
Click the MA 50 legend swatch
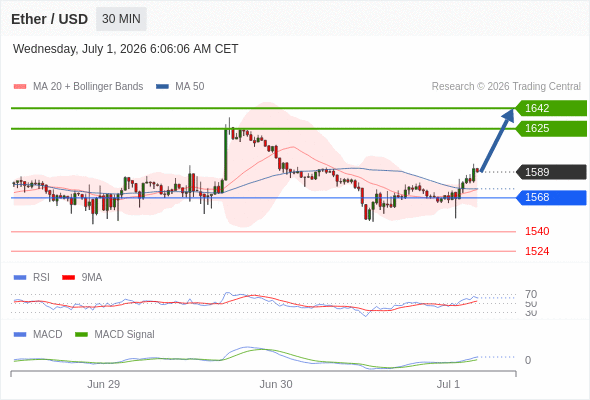[162, 87]
